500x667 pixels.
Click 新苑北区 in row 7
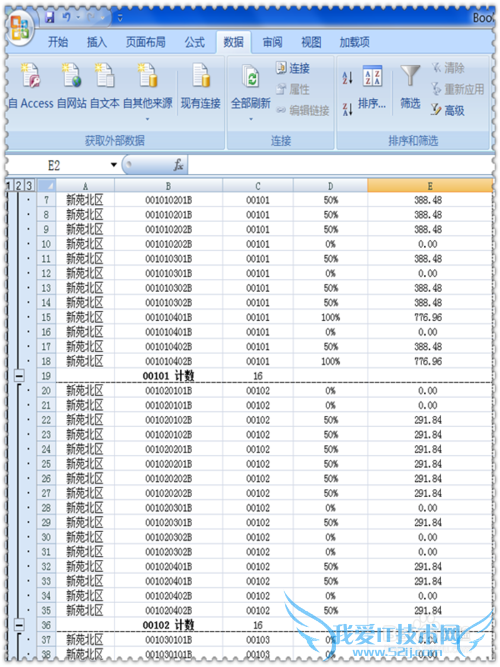[85, 200]
